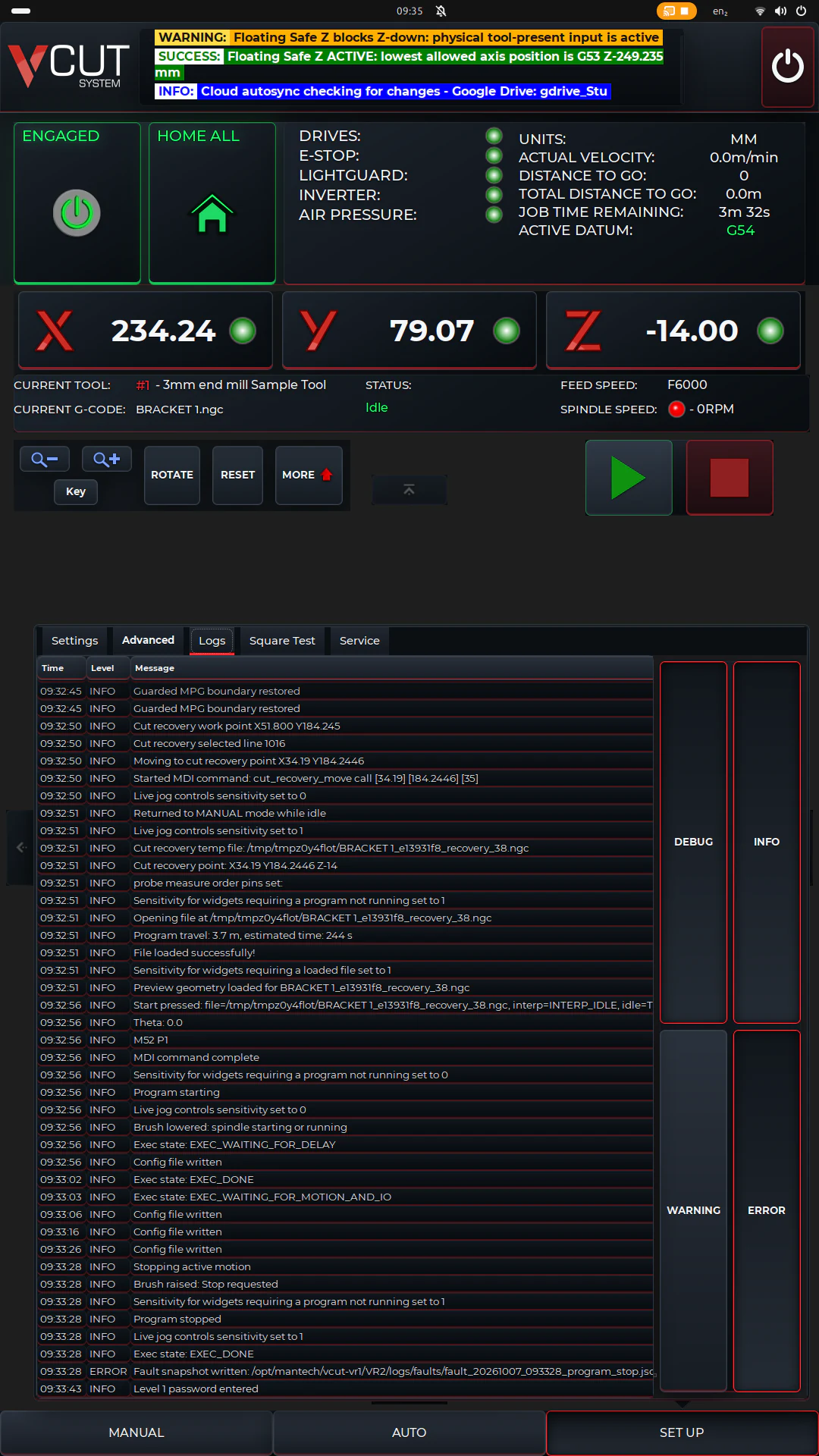Select the 'File loaded successfully!' log row

(x=346, y=952)
